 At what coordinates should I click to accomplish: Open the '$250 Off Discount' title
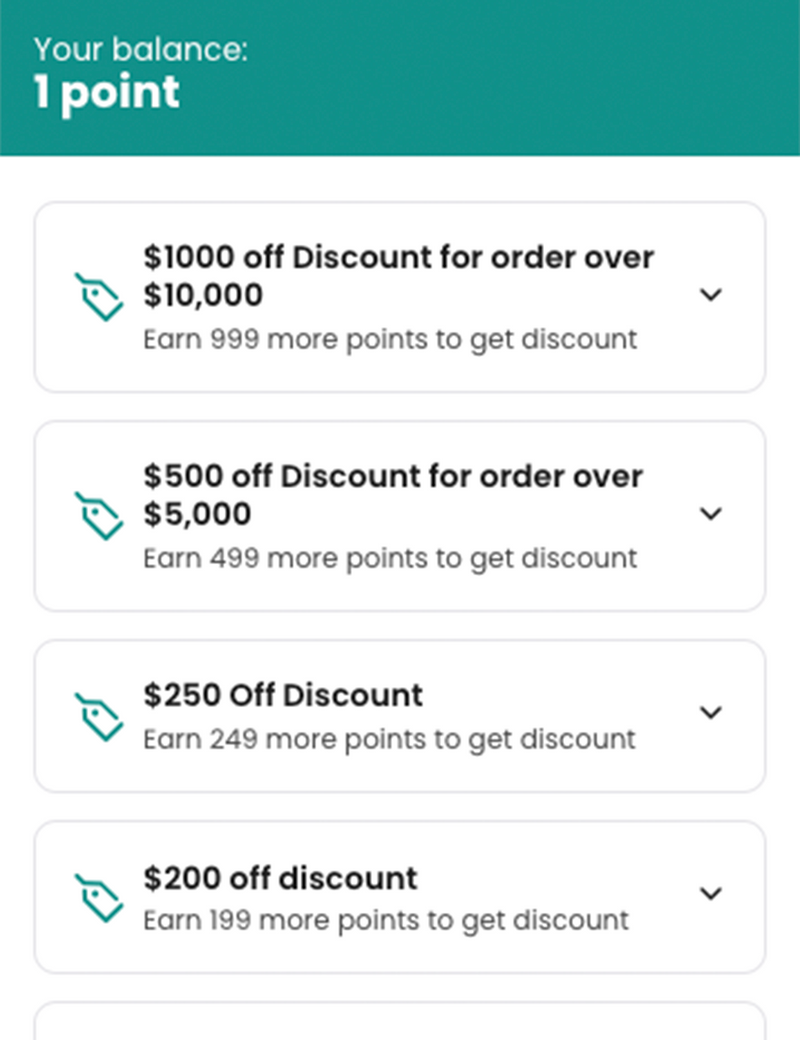(283, 695)
